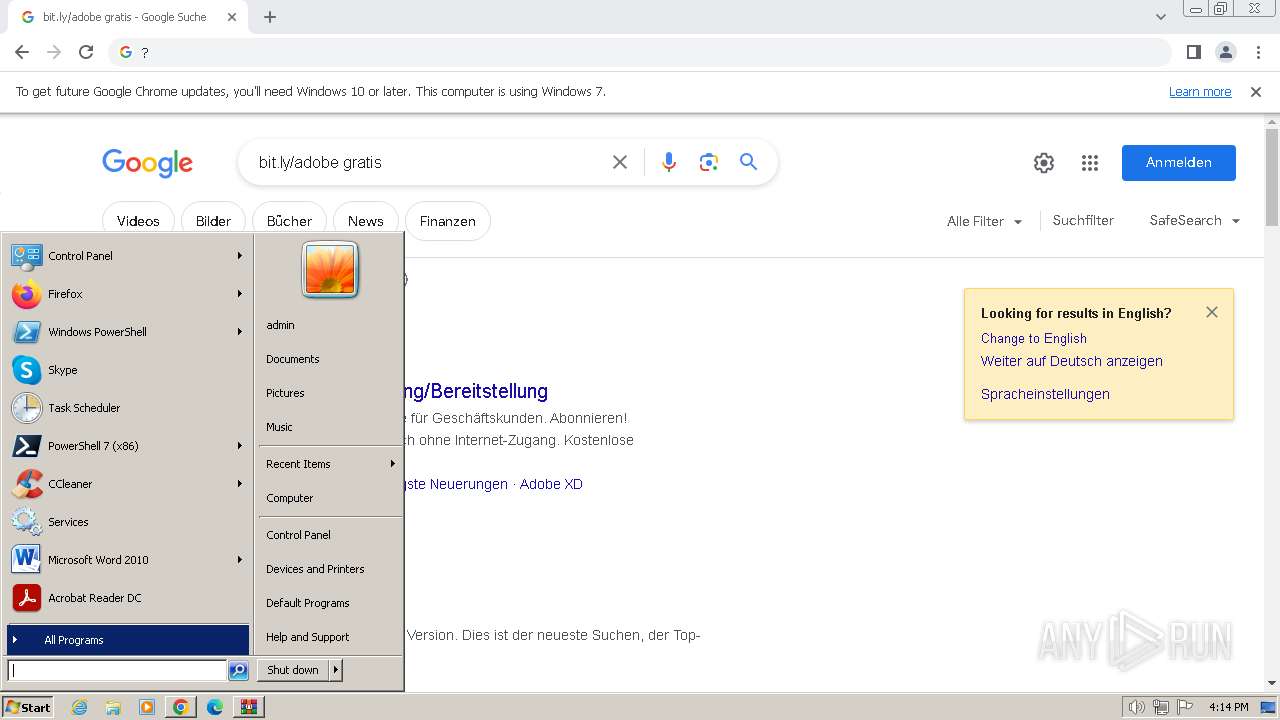Open the SafeSearch dropdown

coord(1194,221)
